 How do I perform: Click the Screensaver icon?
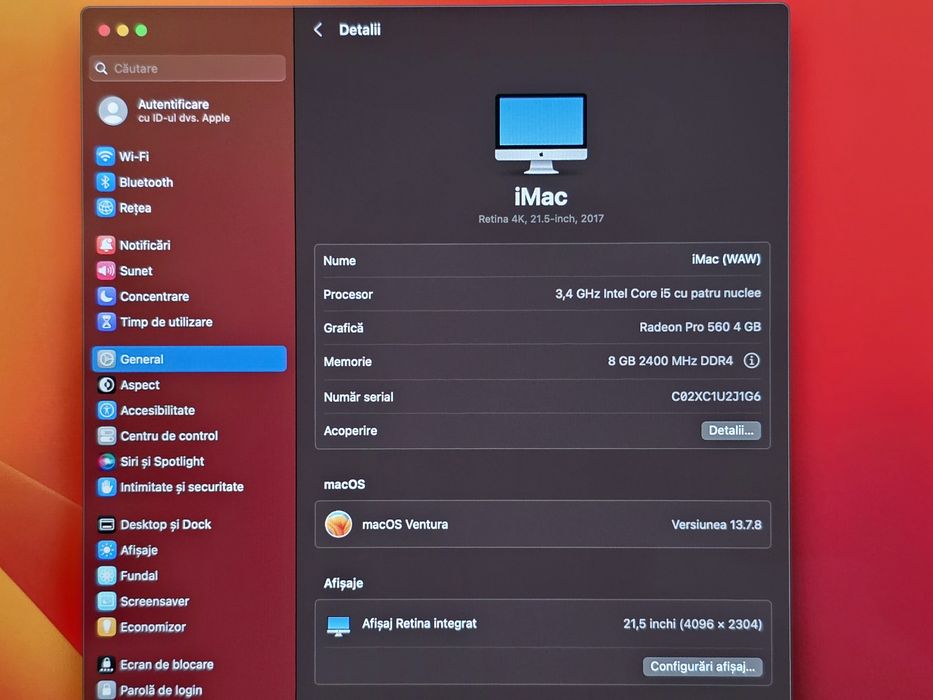tap(107, 601)
